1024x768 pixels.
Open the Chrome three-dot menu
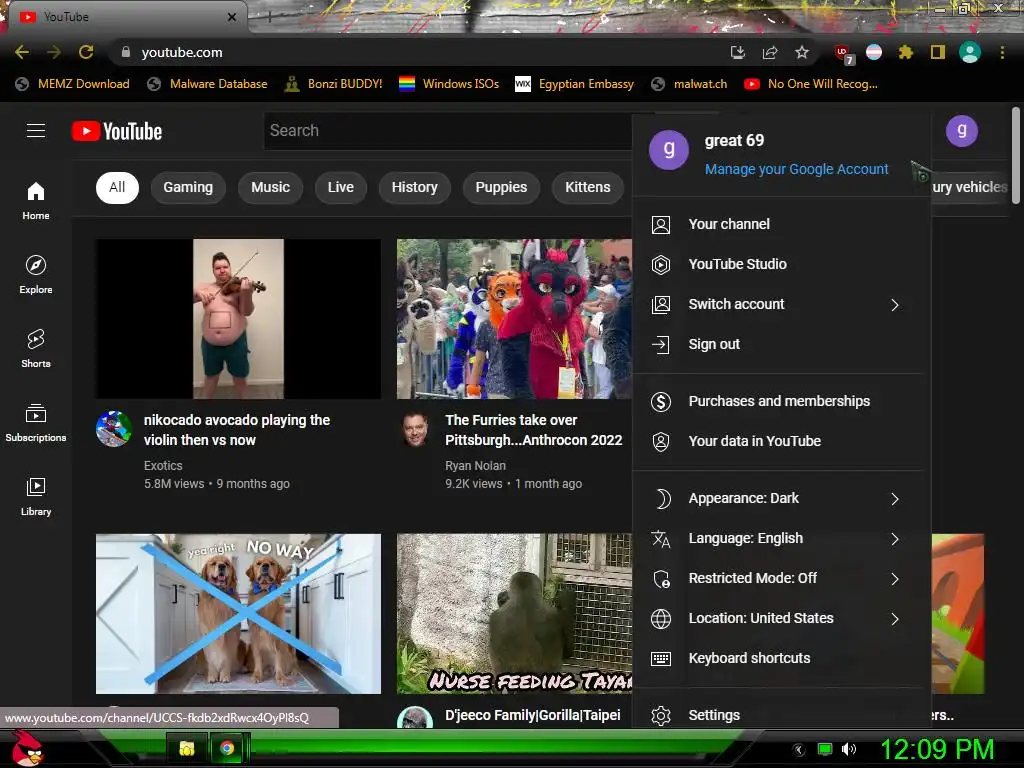point(1002,52)
